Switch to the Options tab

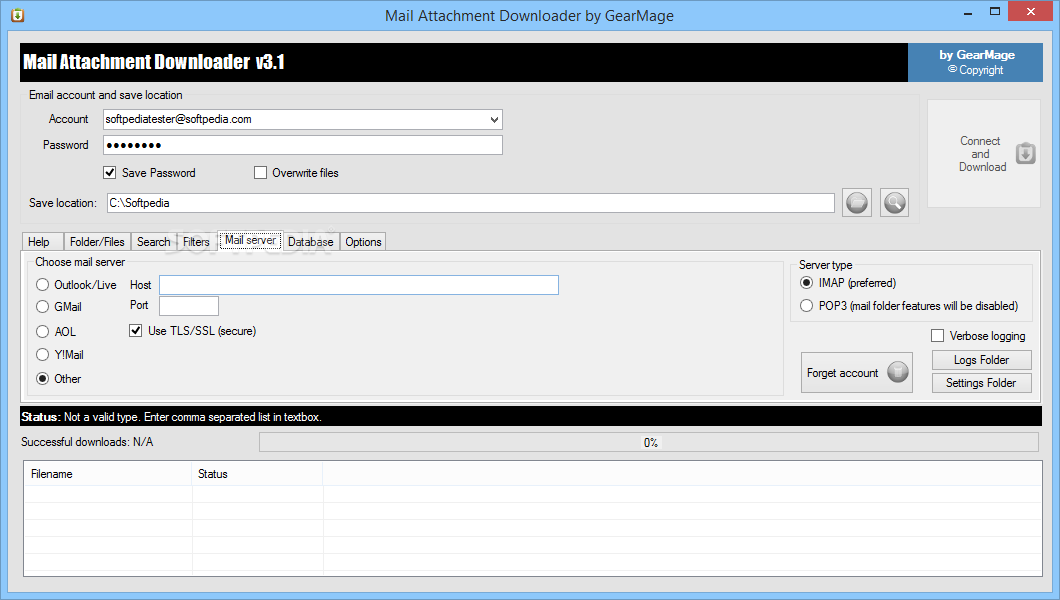point(363,242)
